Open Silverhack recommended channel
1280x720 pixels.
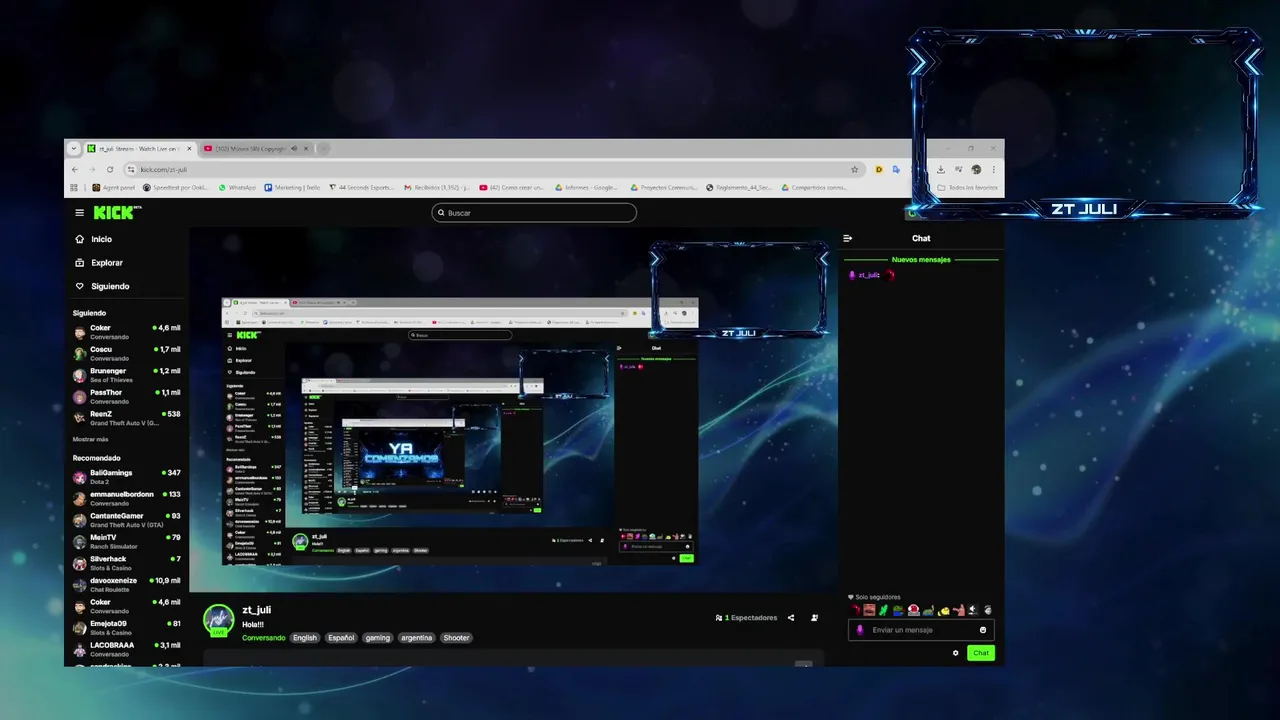[127, 563]
